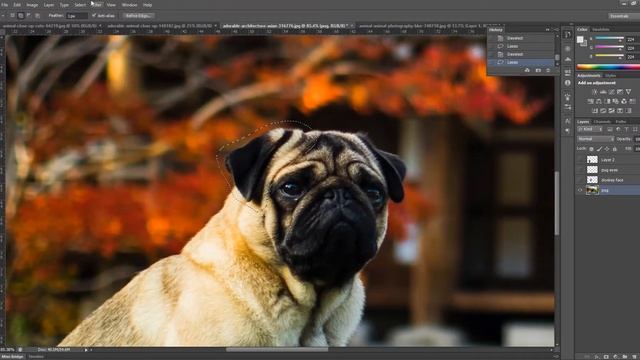Close the active adorable-architecture-asian document tab
Image resolution: width=640 pixels, height=360 pixels.
pos(352,26)
